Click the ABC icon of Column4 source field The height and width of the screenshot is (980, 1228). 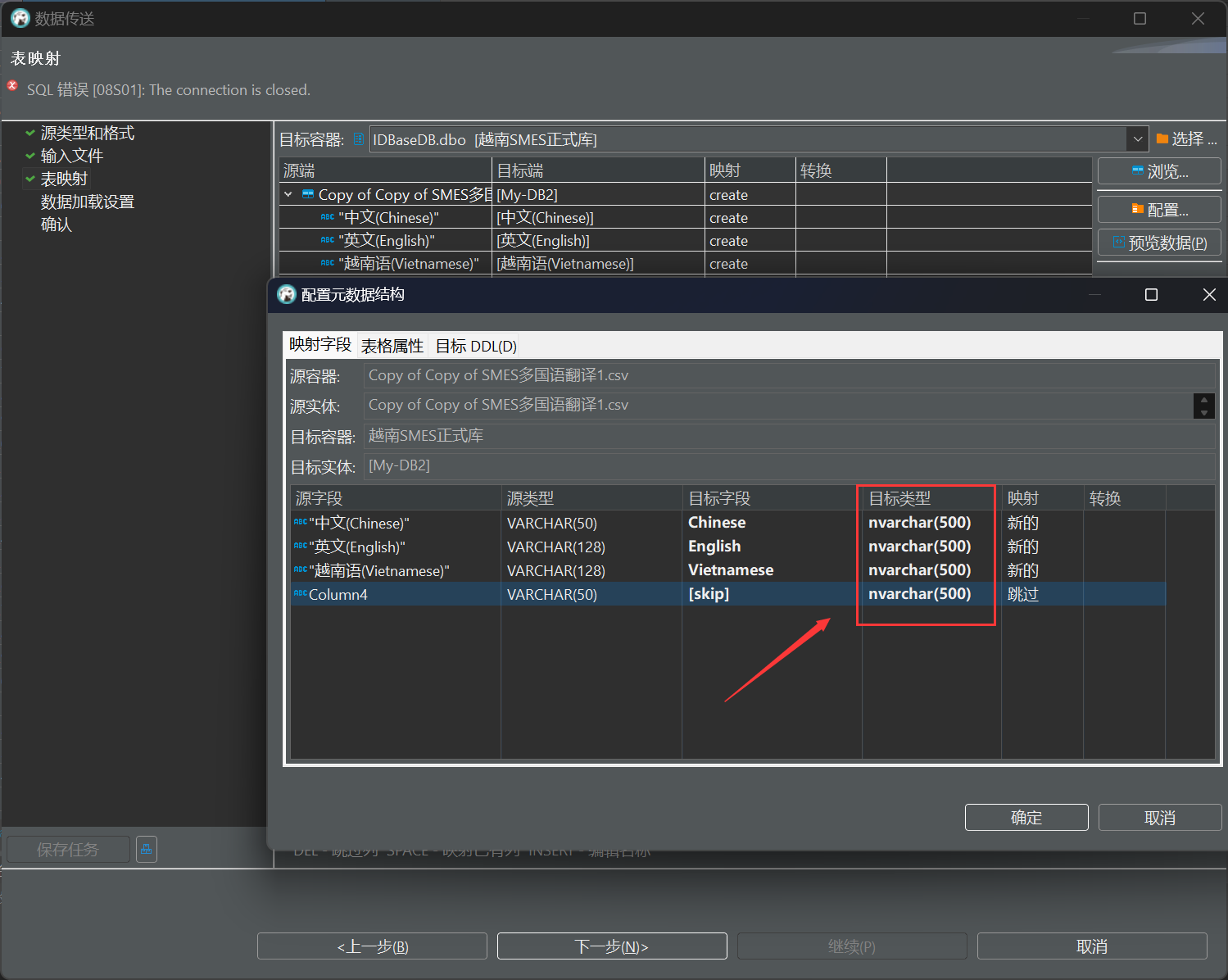(x=300, y=593)
